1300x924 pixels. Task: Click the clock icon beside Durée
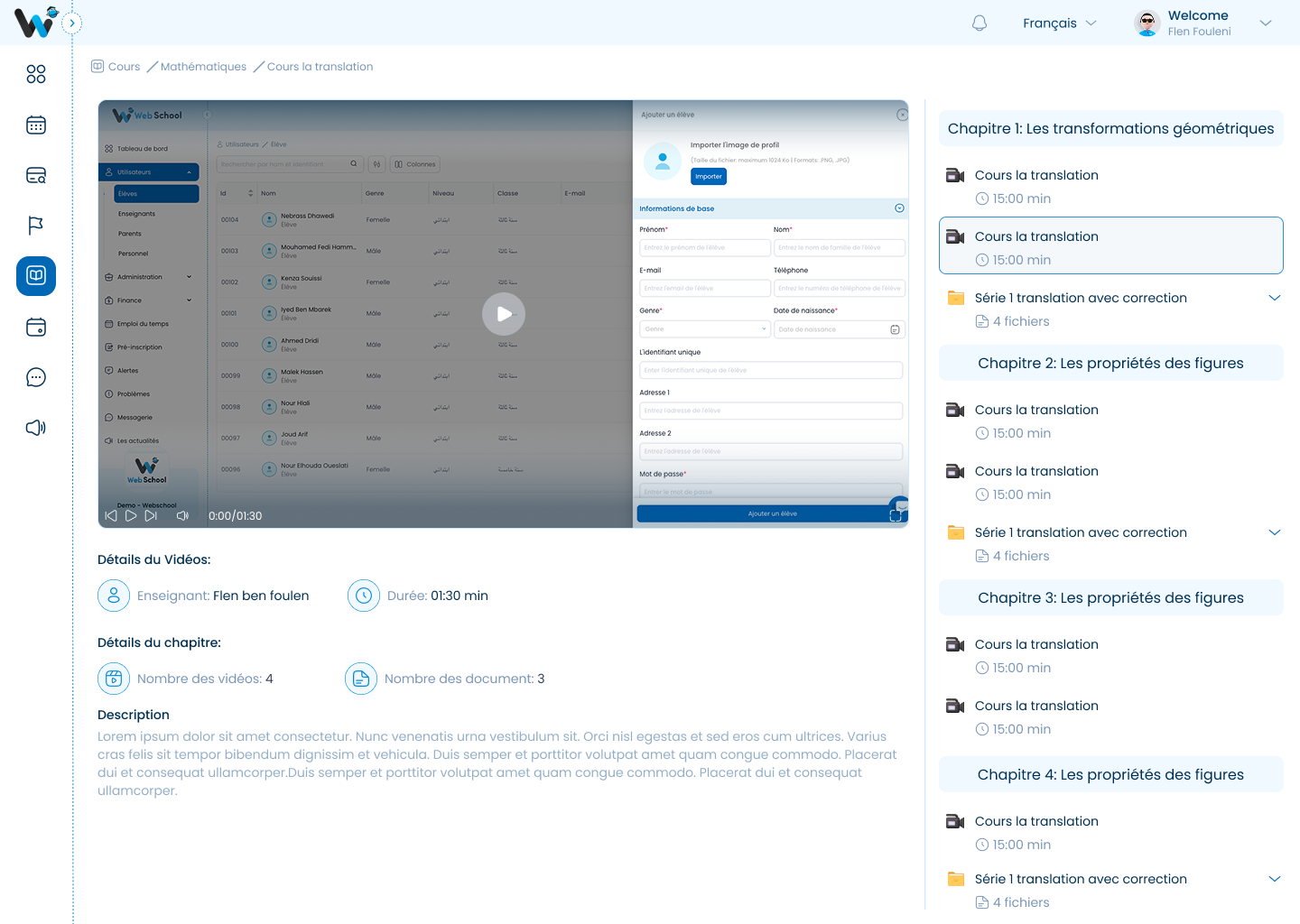pos(364,596)
